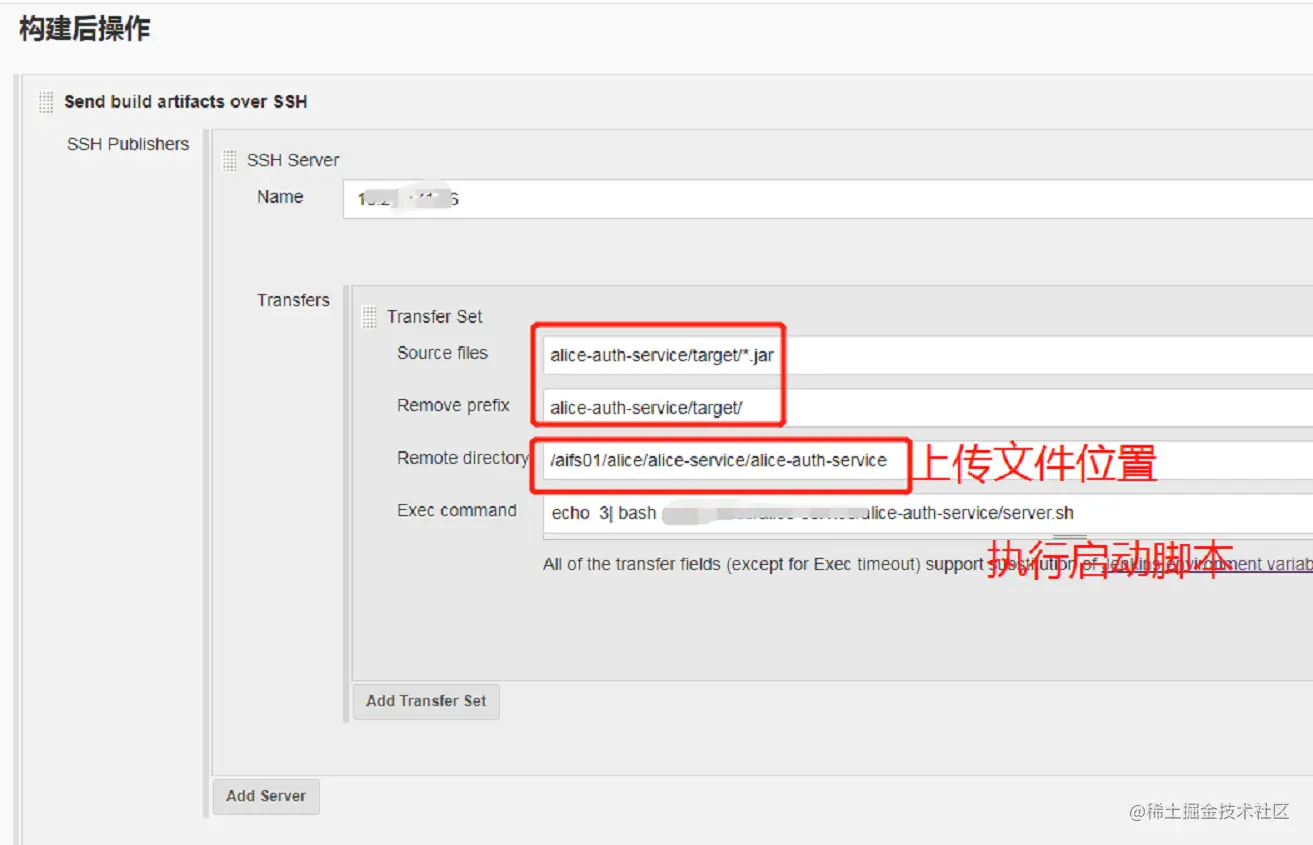Select the Transfers label

click(293, 299)
